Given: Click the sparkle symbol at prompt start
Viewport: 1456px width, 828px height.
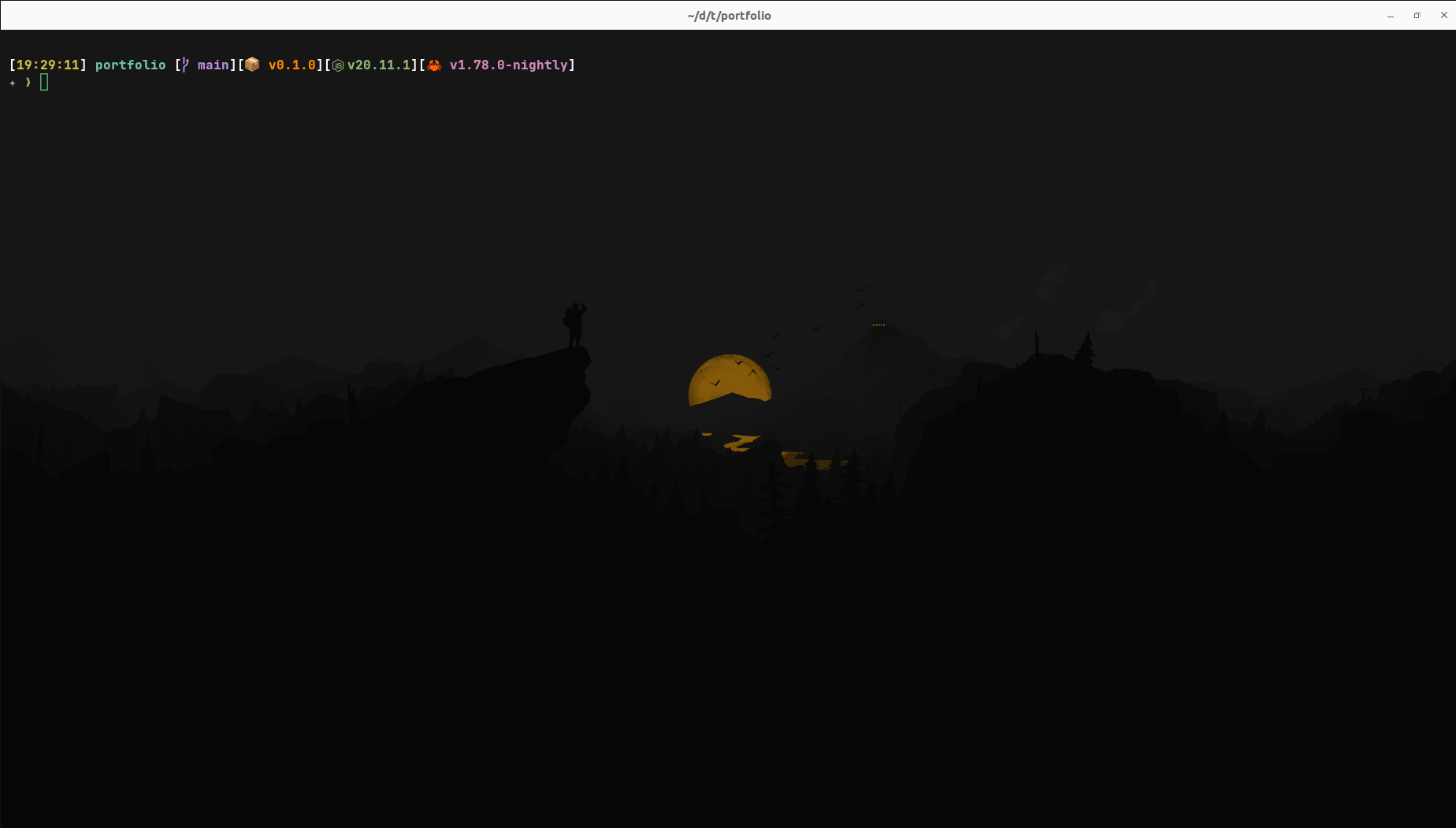Looking at the screenshot, I should pos(13,83).
